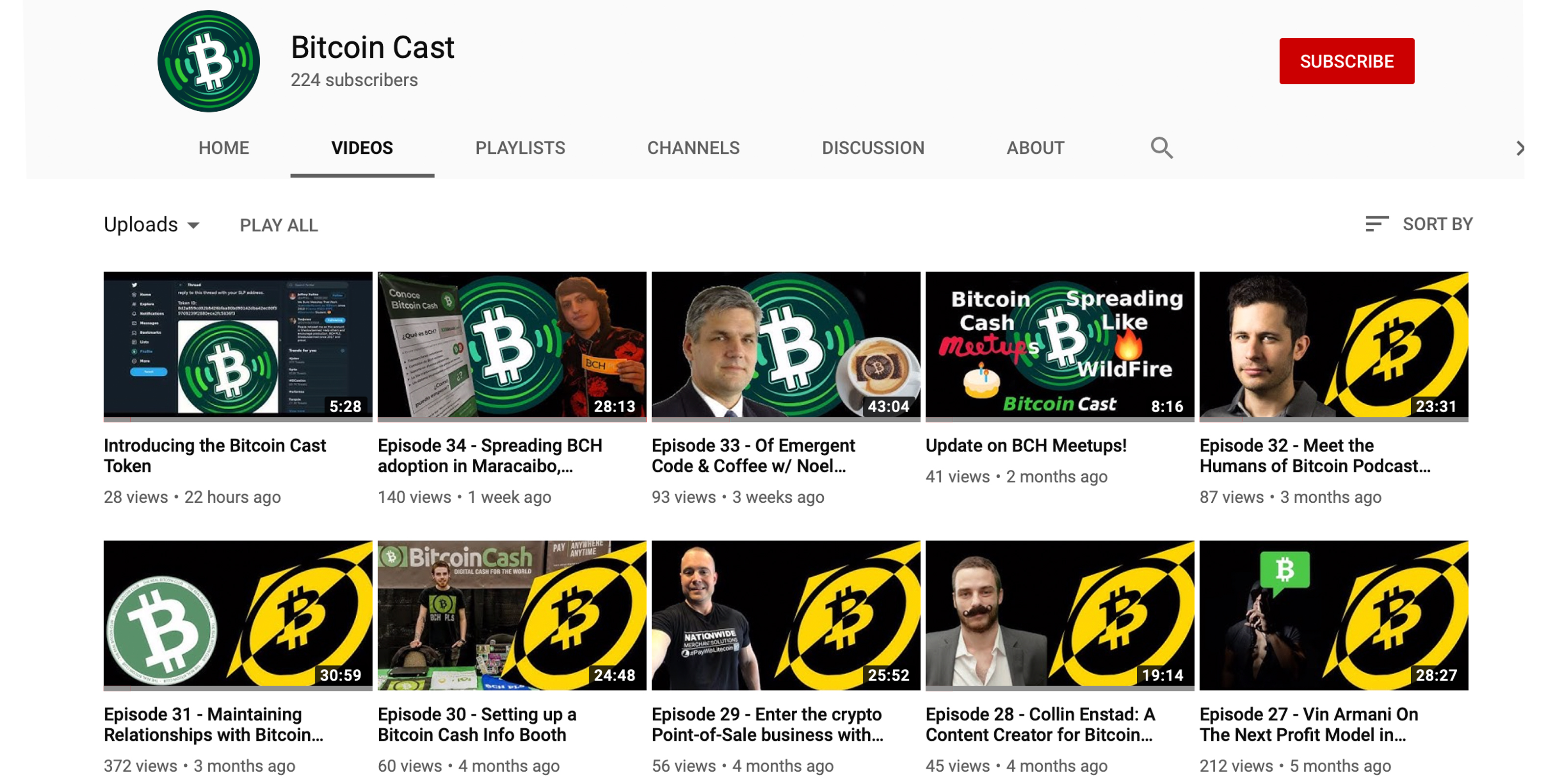The width and height of the screenshot is (1568, 784).
Task: Click the 23:31 duration badge
Action: [1436, 406]
